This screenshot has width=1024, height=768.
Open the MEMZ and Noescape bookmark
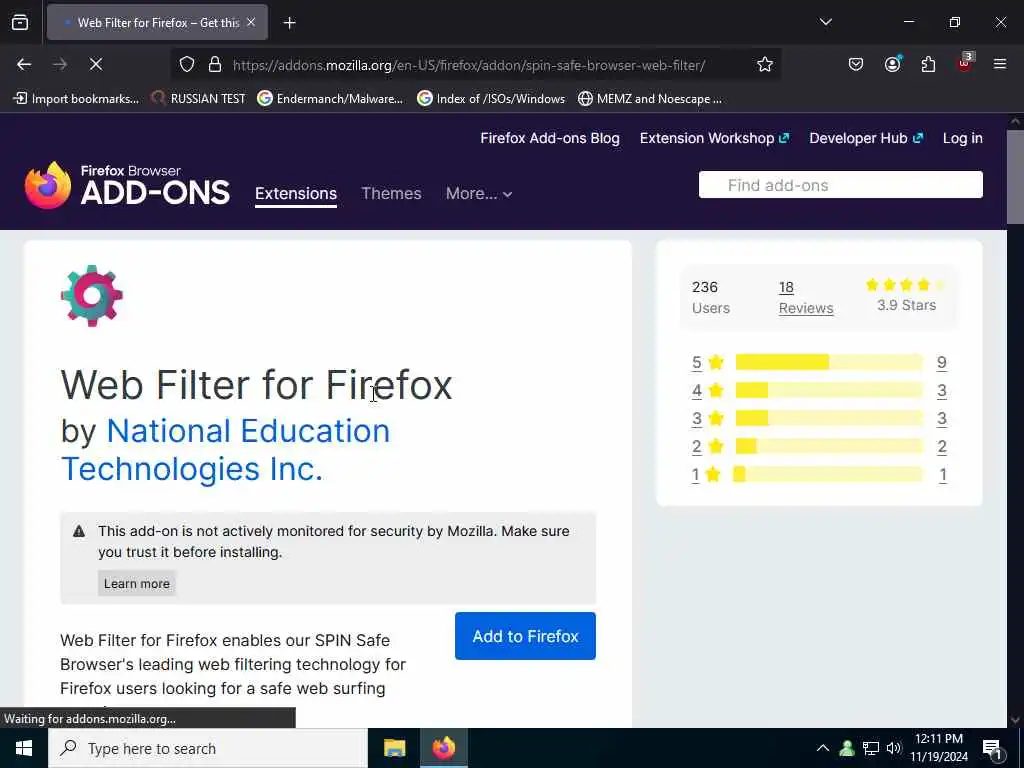650,99
